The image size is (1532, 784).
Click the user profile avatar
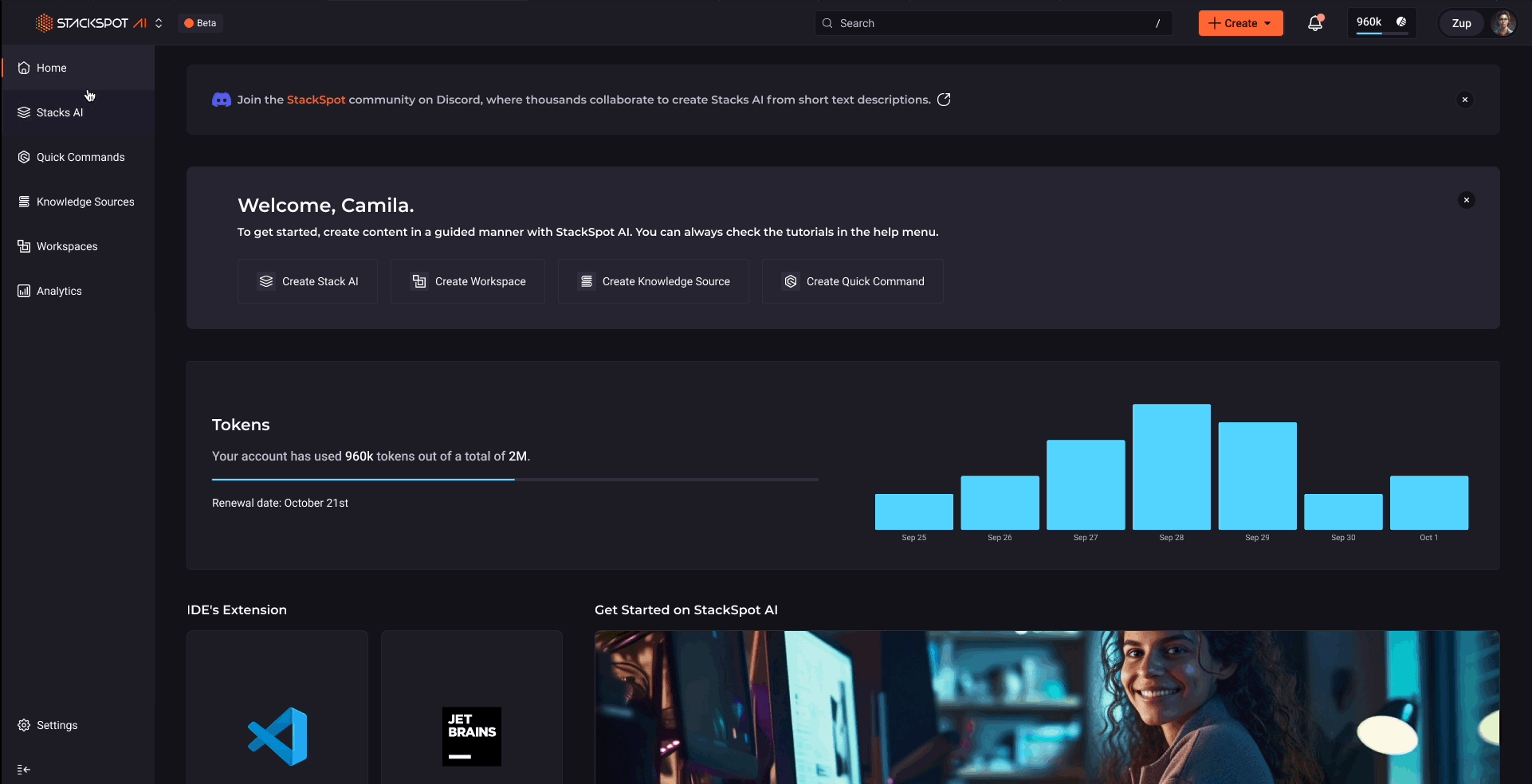pyautogui.click(x=1503, y=23)
